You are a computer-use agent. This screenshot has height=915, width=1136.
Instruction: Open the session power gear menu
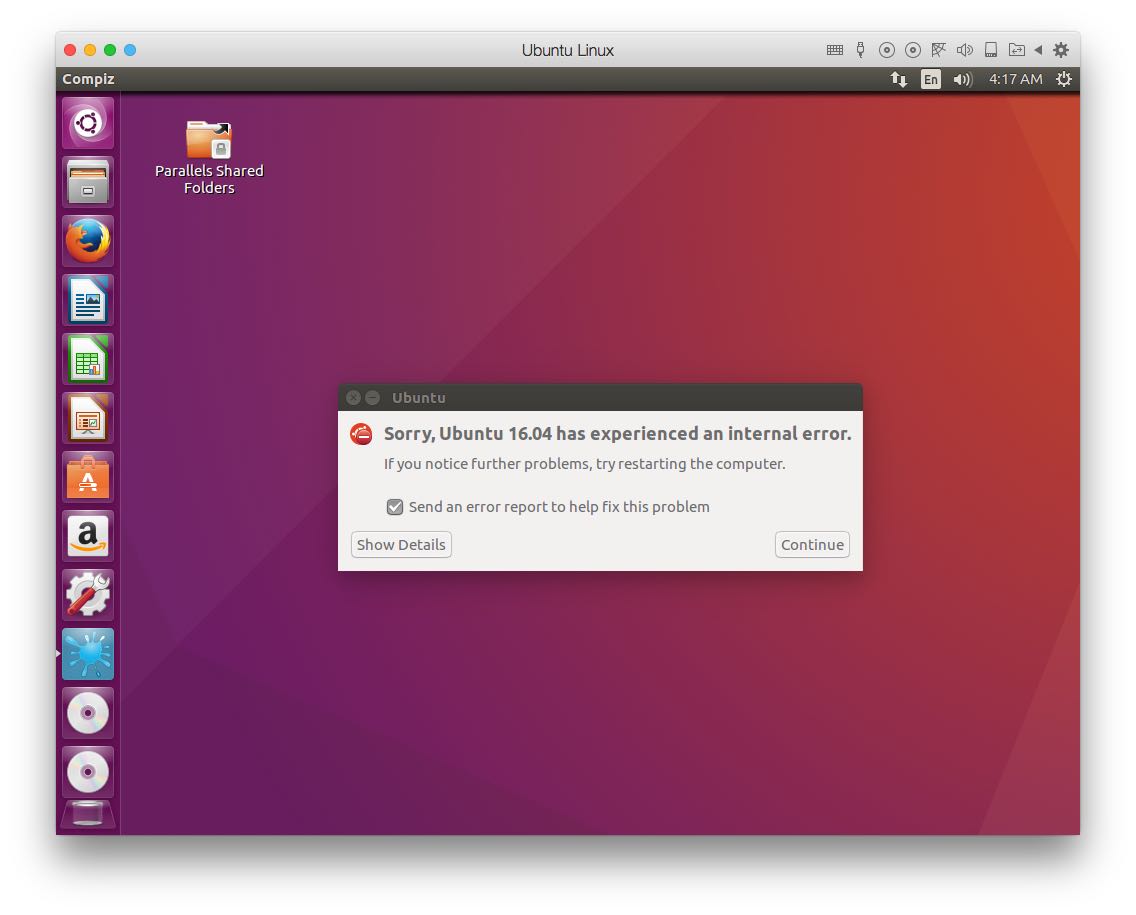click(1064, 79)
